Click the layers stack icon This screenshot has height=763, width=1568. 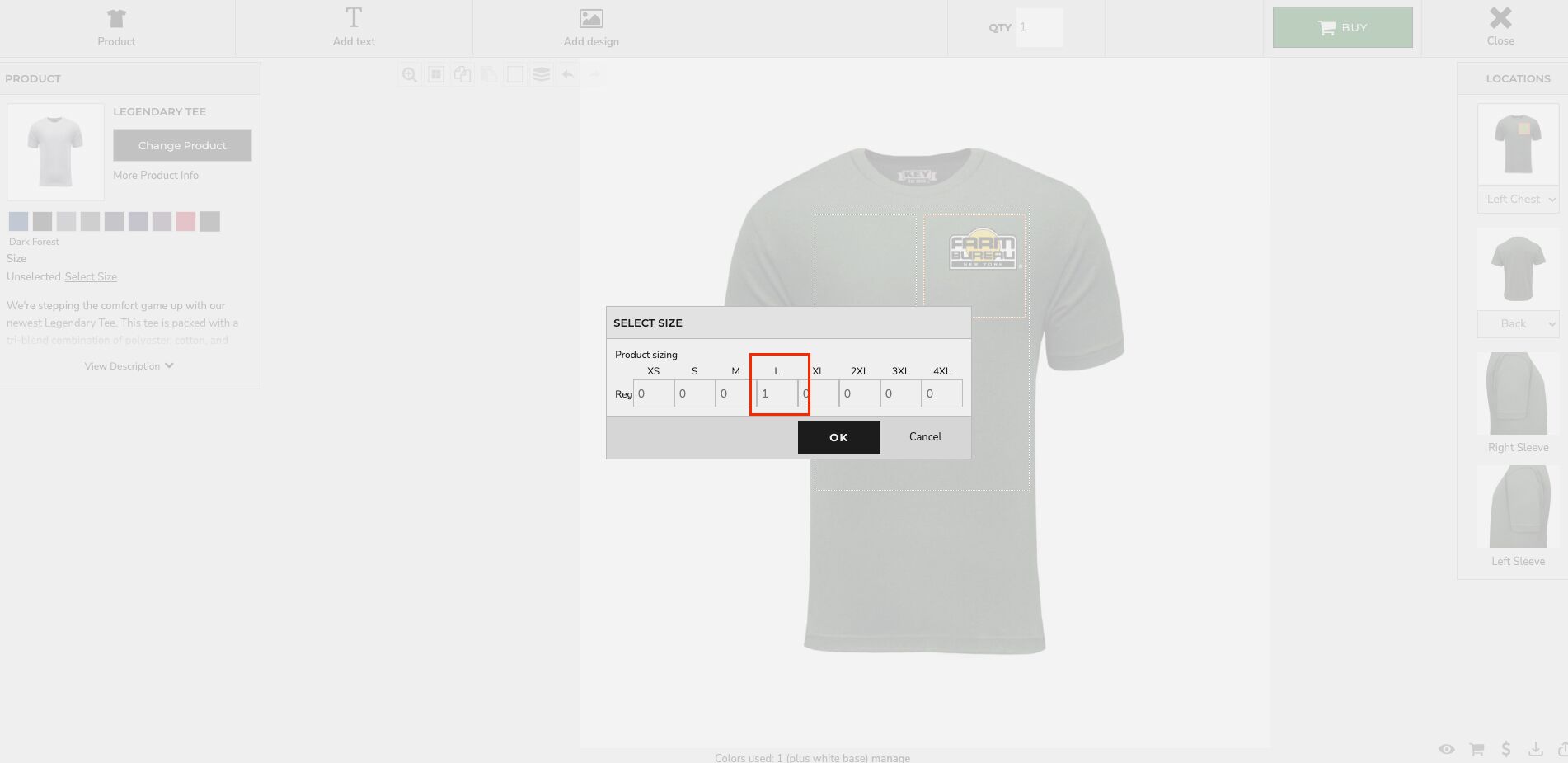pyautogui.click(x=542, y=75)
